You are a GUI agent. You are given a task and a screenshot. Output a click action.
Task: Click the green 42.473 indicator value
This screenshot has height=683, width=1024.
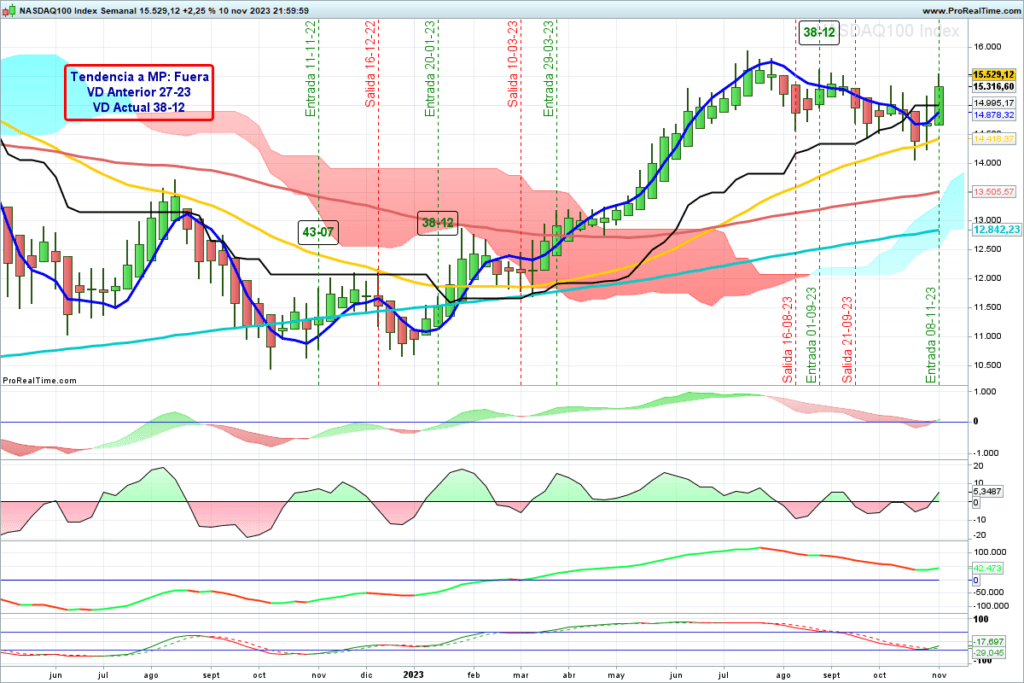click(987, 568)
